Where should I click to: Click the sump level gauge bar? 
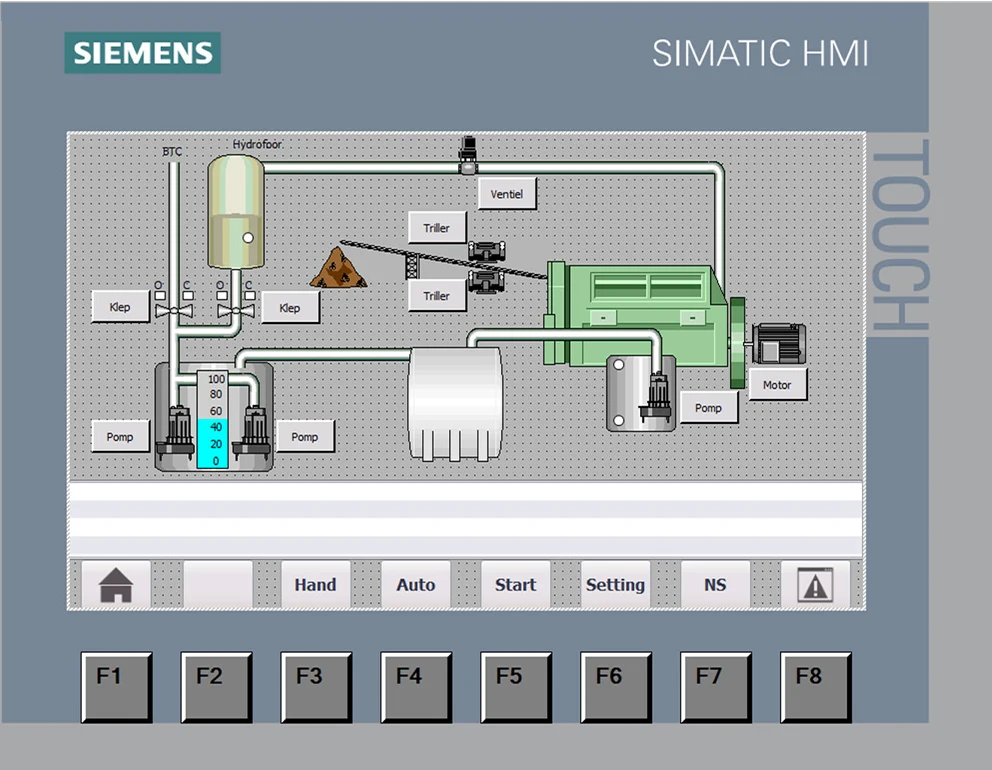pos(213,420)
